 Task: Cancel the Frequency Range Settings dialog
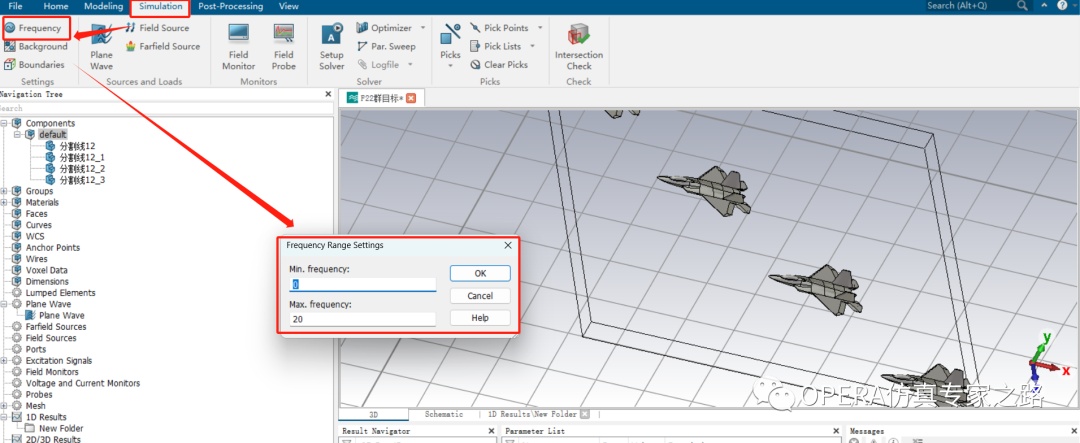tap(480, 296)
